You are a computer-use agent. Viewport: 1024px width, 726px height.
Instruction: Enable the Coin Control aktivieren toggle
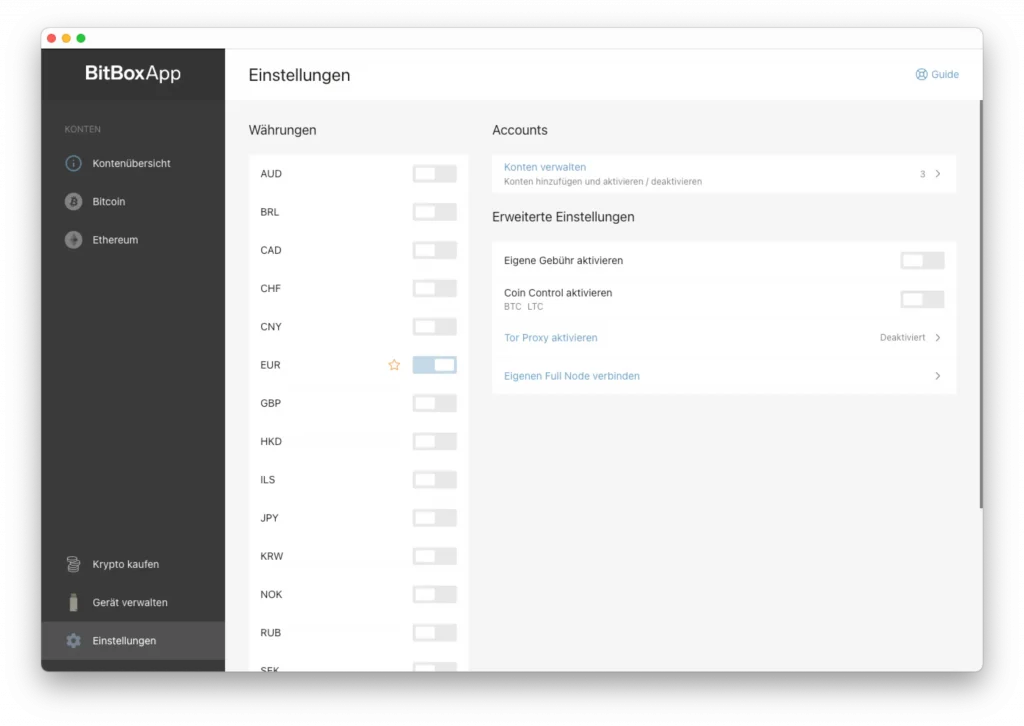click(922, 299)
